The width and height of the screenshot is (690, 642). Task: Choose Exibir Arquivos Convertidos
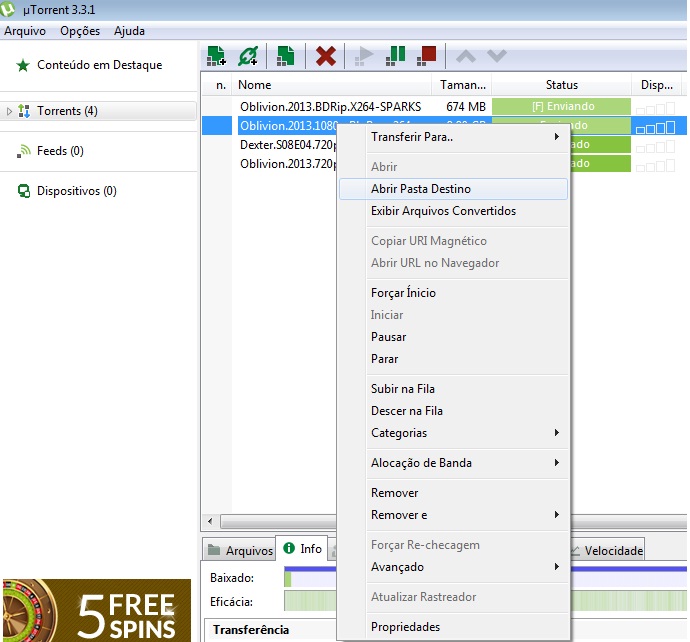click(453, 211)
